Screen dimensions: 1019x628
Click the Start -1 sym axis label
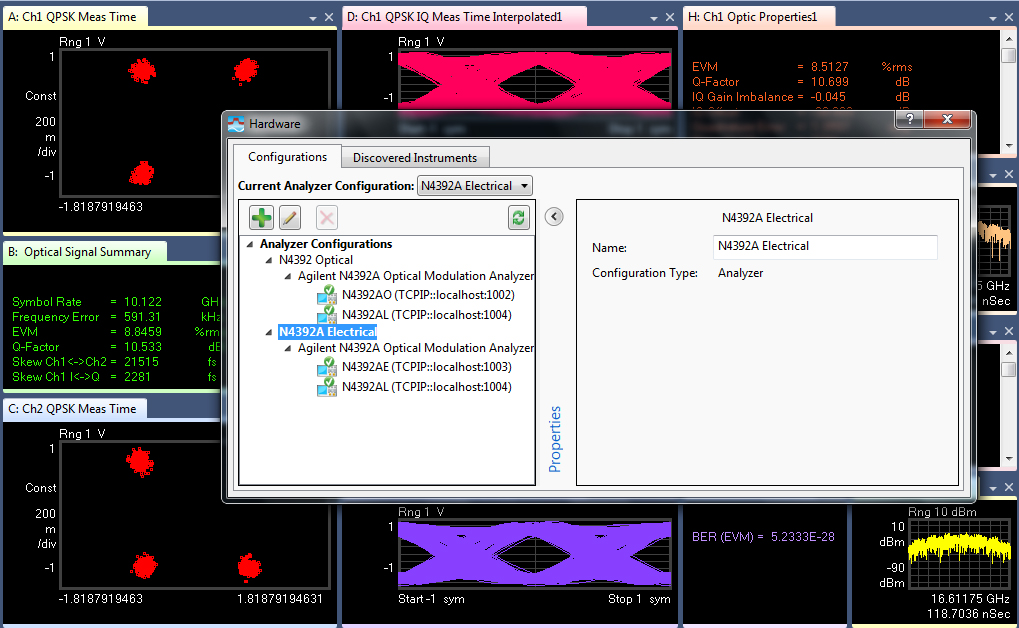(431, 599)
